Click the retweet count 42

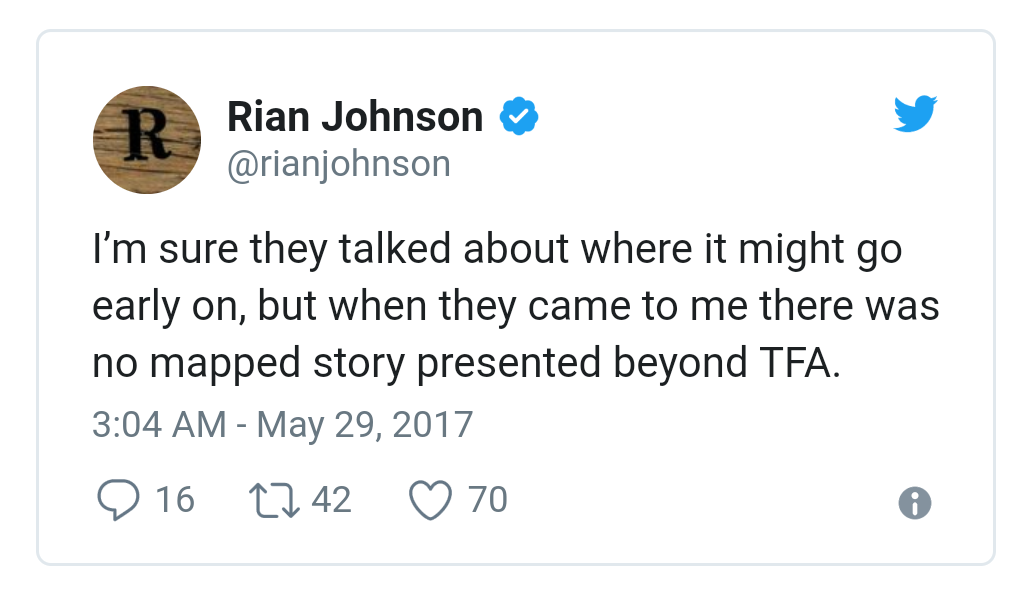tap(332, 499)
